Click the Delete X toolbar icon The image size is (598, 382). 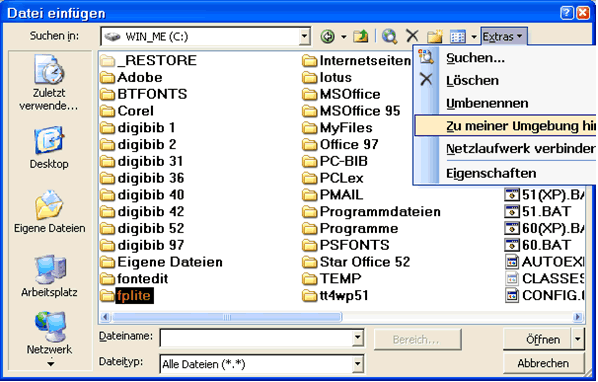click(412, 36)
